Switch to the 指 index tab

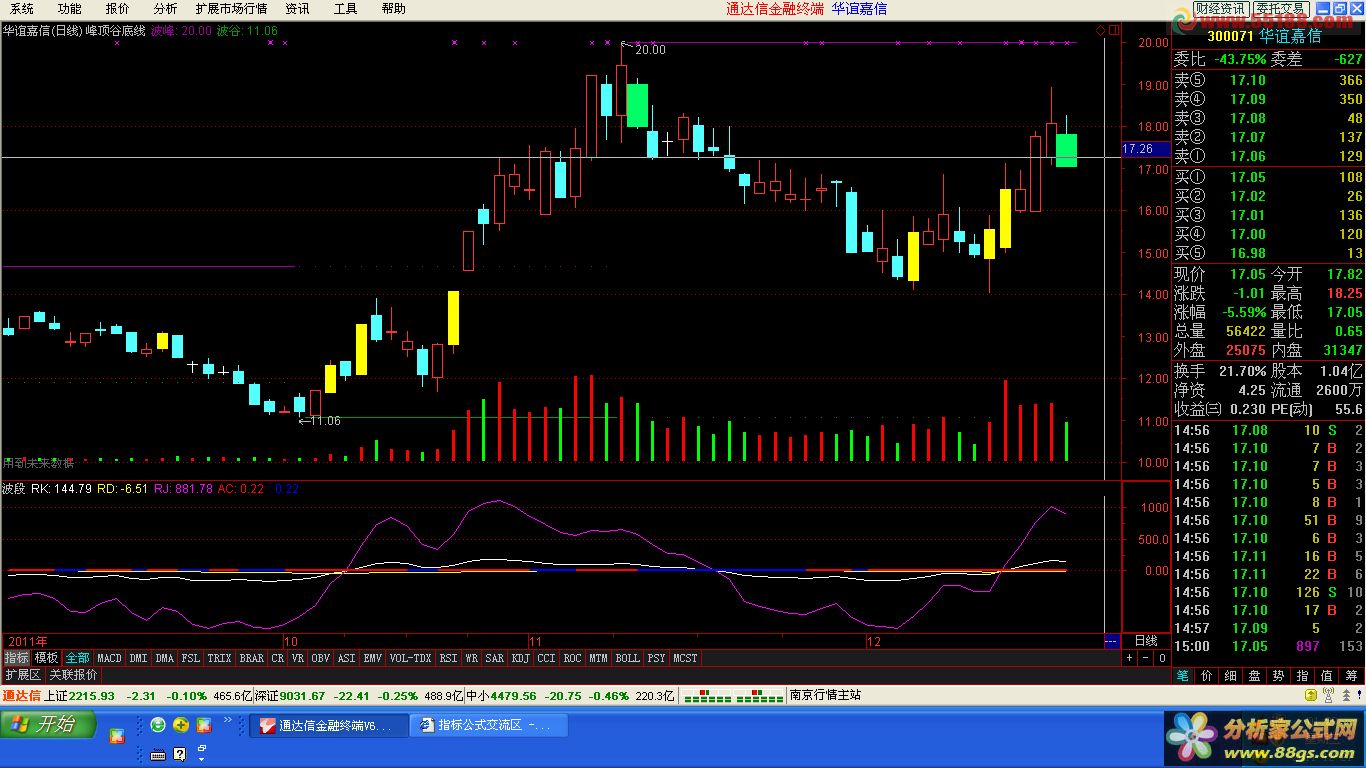(1302, 676)
